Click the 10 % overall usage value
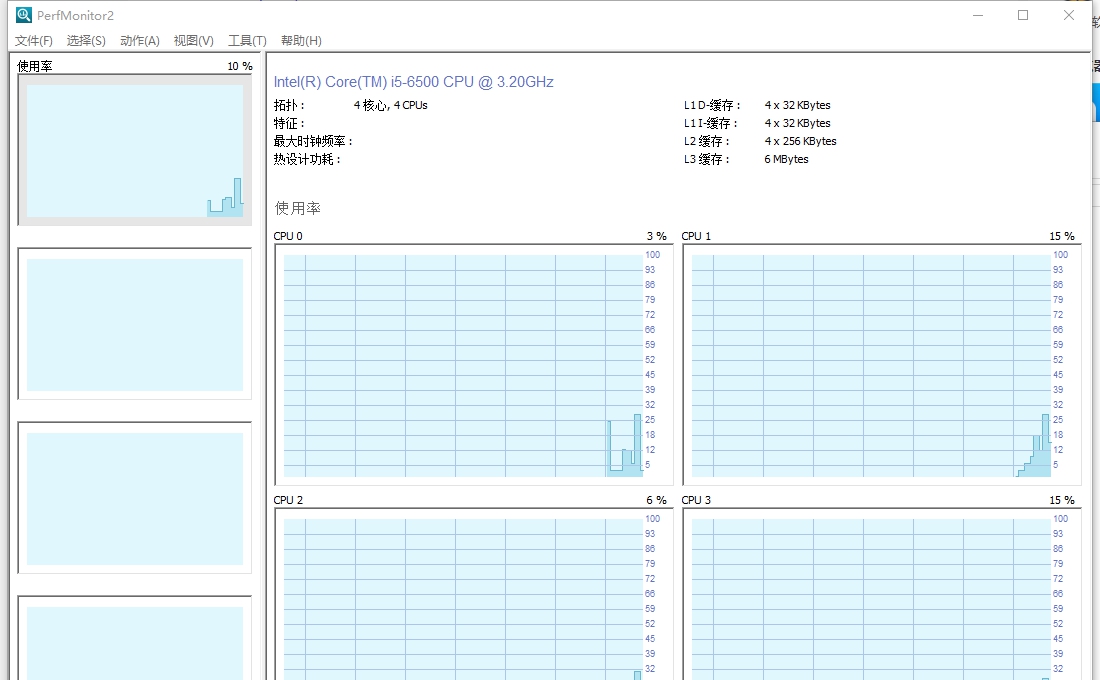 pos(236,66)
